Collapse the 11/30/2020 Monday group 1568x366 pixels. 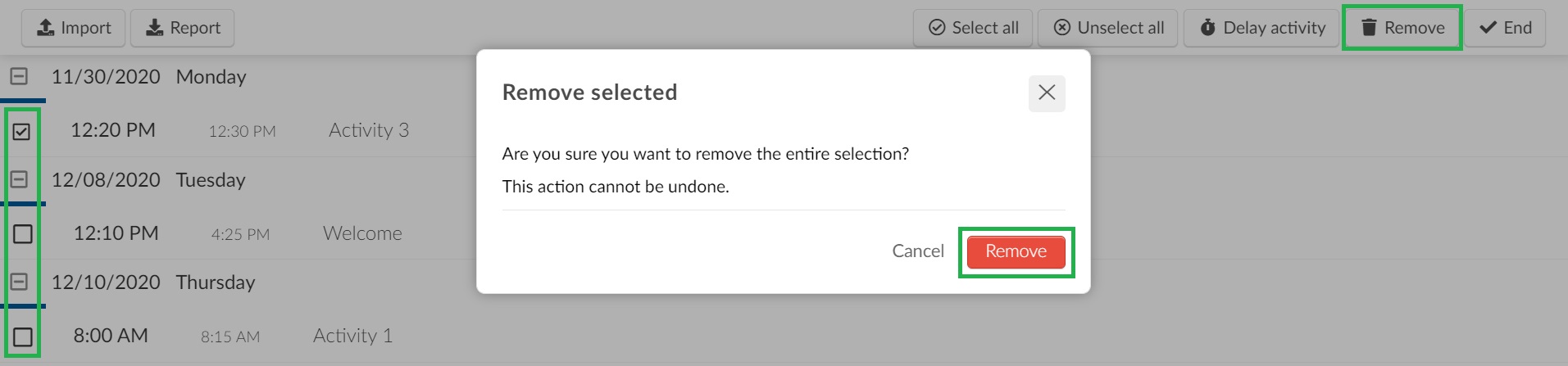[x=19, y=76]
